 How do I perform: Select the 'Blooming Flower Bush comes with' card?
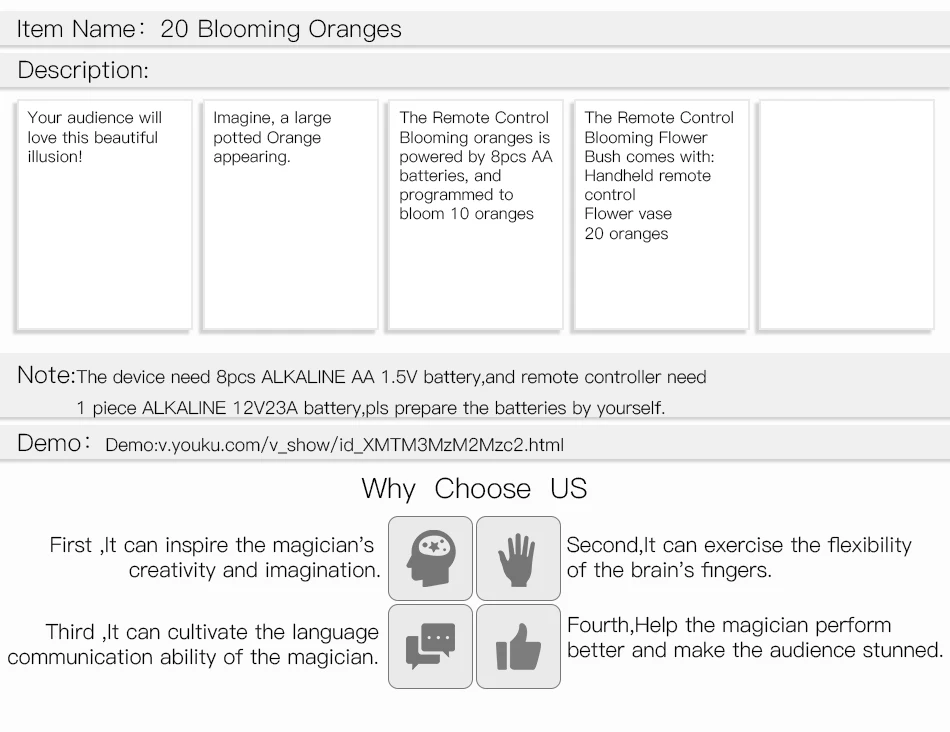[661, 215]
